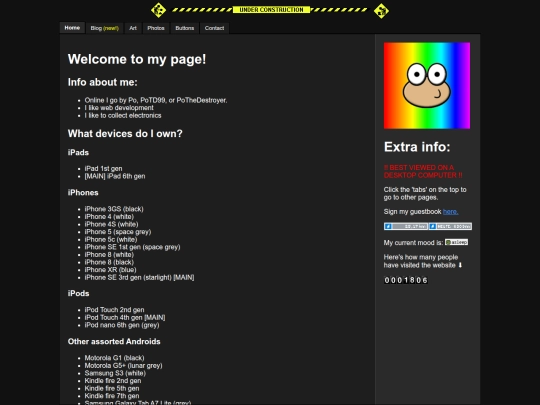The height and width of the screenshot is (405, 540).
Task: Go to the Photos tab
Action: tap(156, 28)
